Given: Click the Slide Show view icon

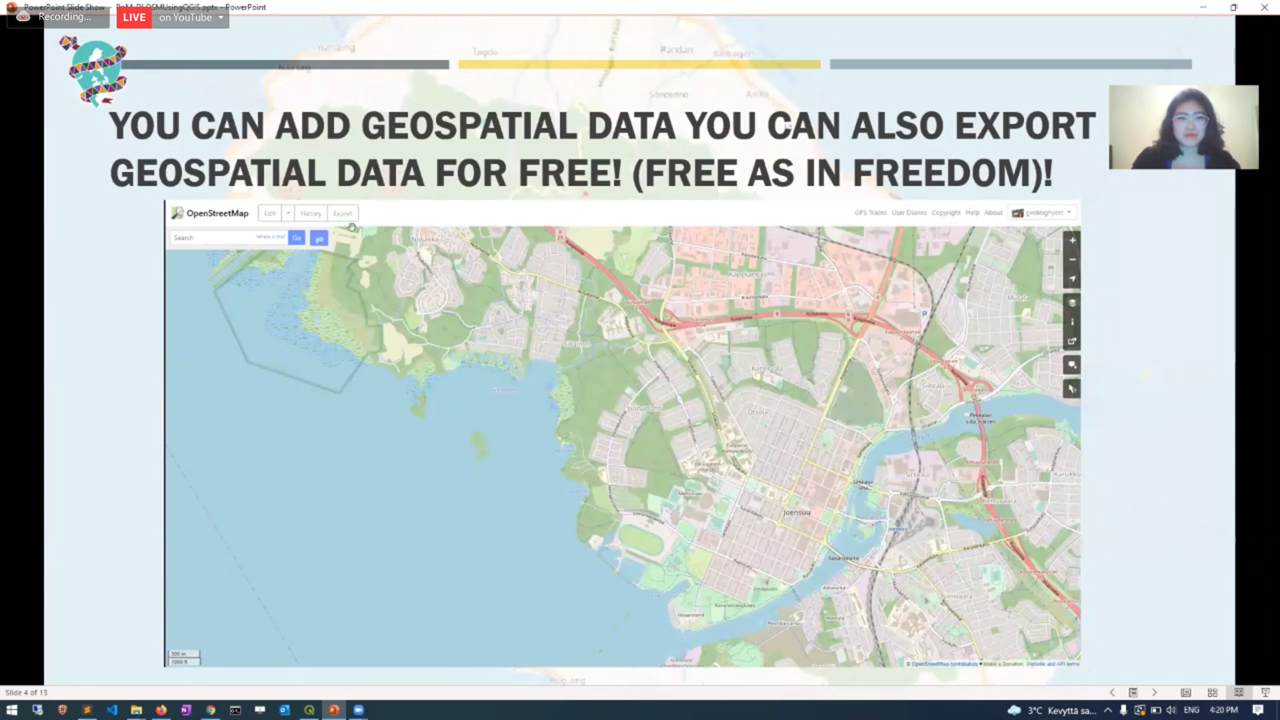Looking at the screenshot, I should coord(1265,692).
